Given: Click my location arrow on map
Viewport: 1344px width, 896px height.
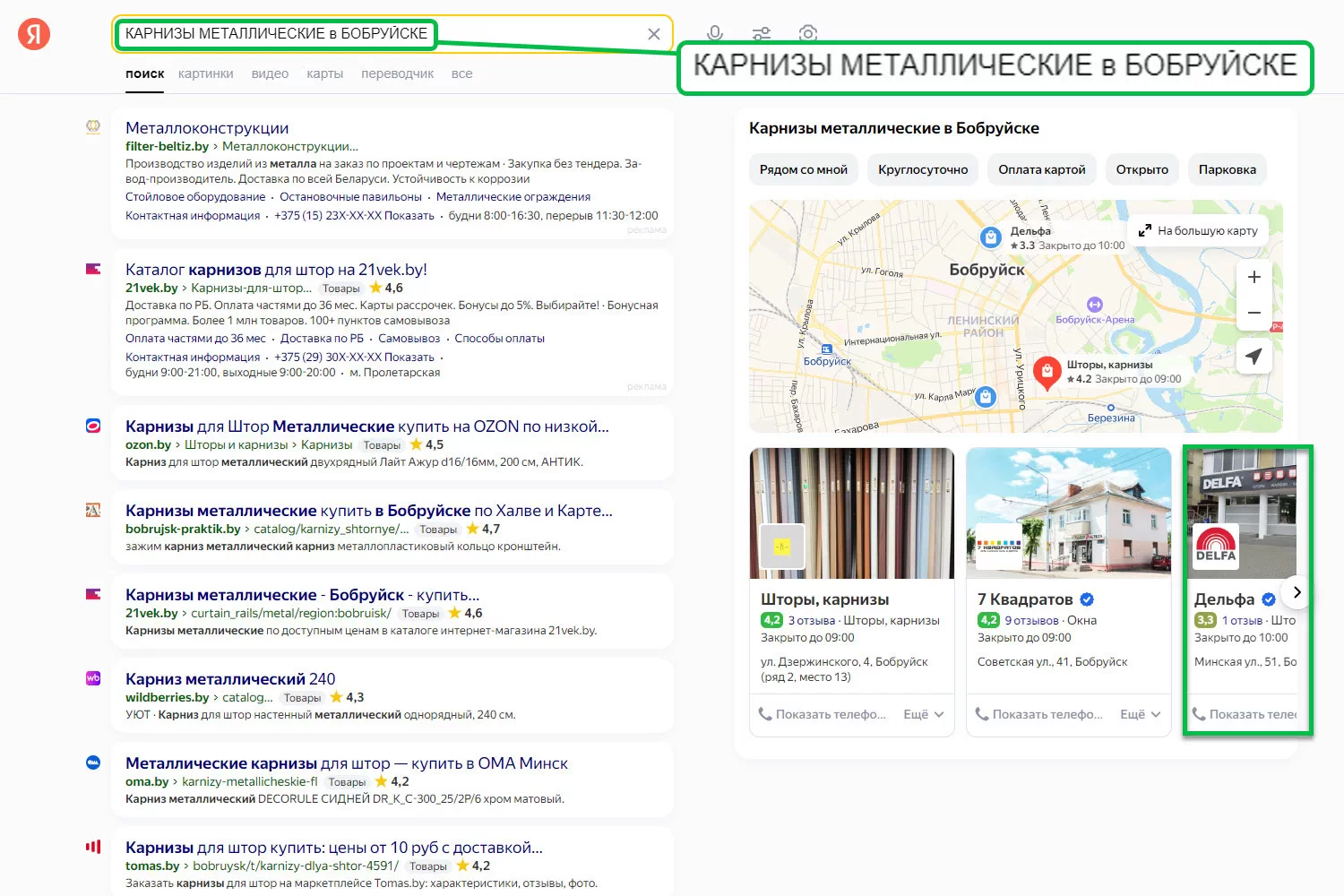Looking at the screenshot, I should coord(1254,356).
